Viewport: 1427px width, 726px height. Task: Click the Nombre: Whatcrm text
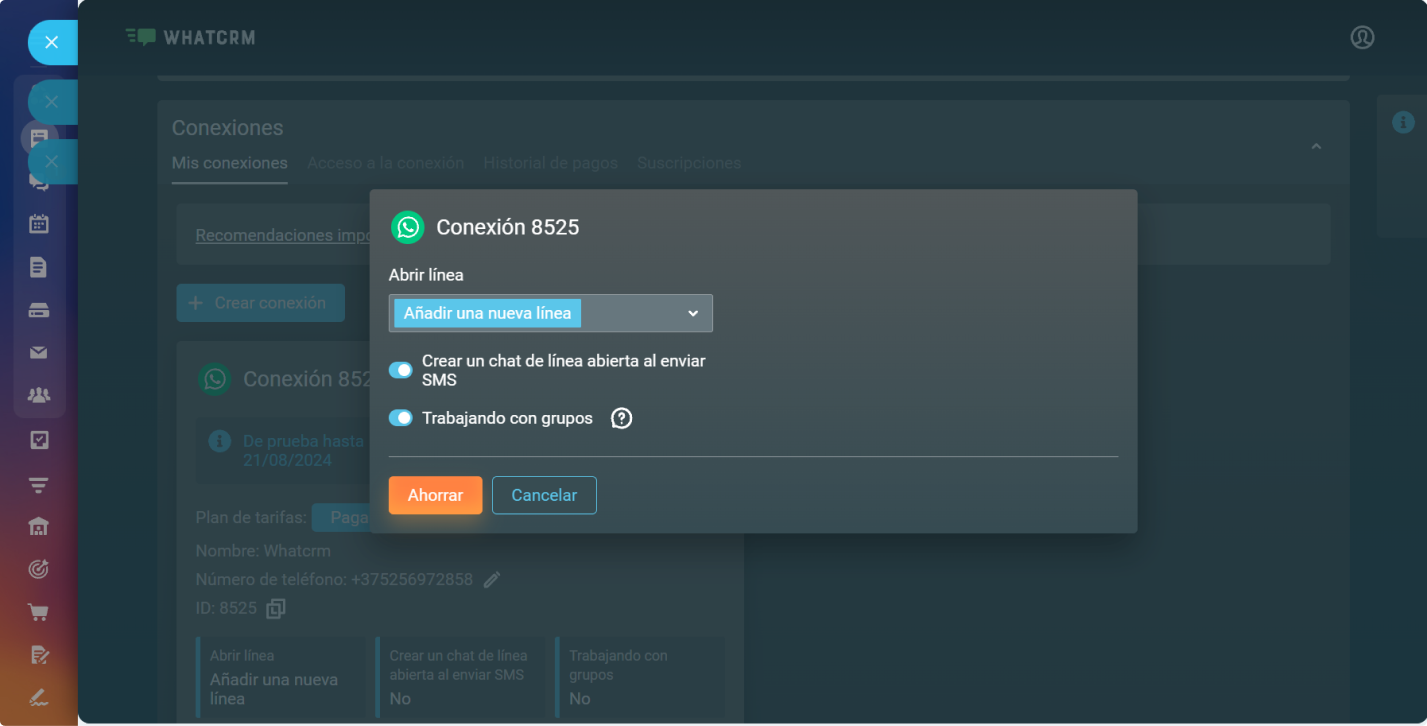coord(263,551)
